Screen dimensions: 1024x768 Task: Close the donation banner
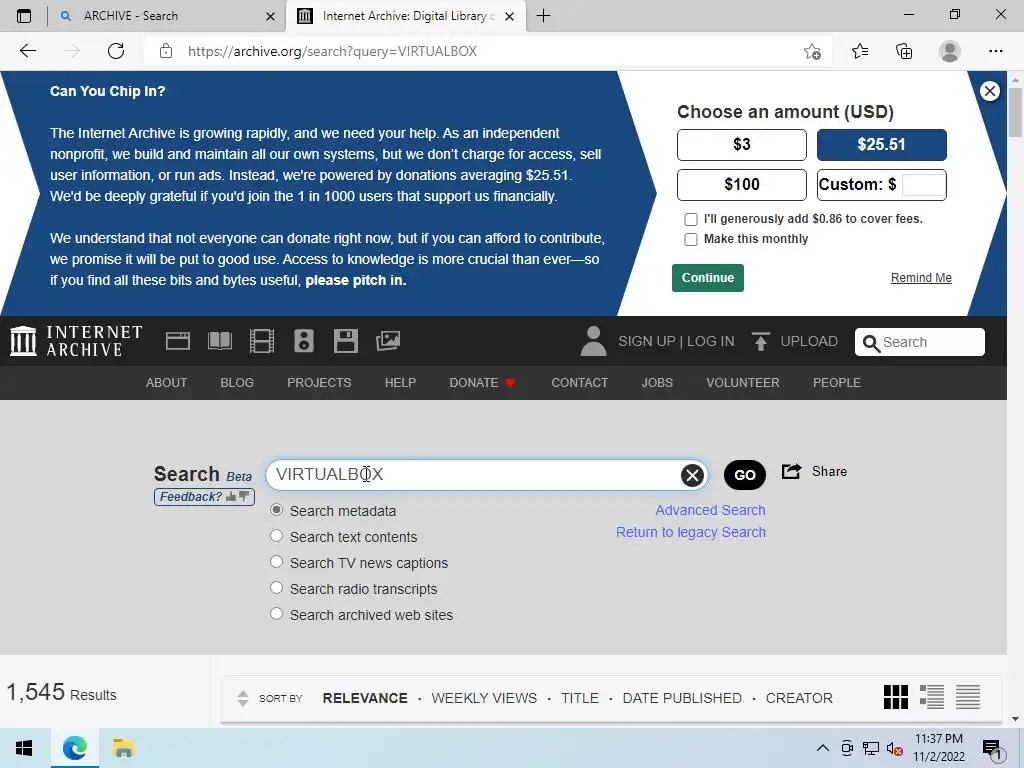(990, 91)
